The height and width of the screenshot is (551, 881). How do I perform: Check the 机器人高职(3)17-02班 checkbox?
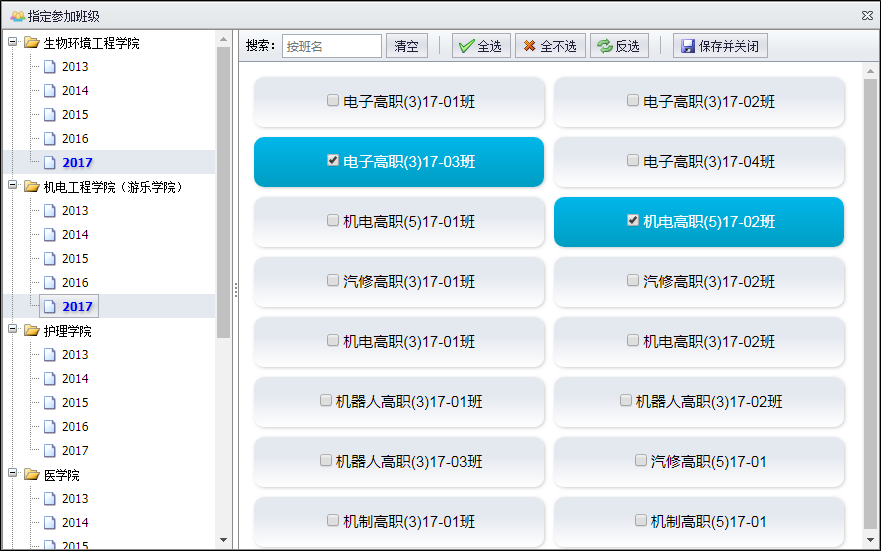tap(625, 400)
